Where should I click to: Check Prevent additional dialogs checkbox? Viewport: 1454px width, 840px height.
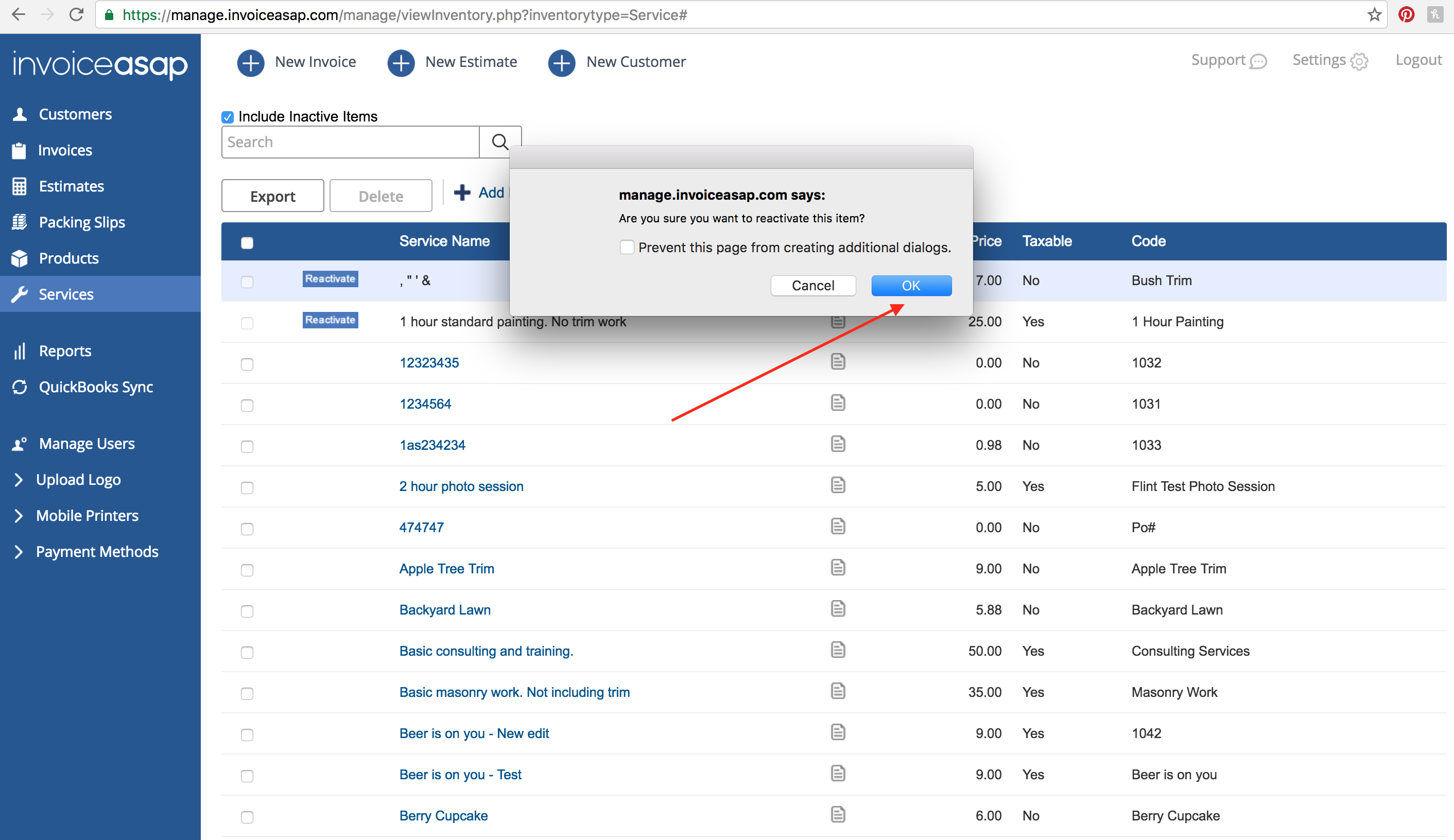tap(627, 248)
